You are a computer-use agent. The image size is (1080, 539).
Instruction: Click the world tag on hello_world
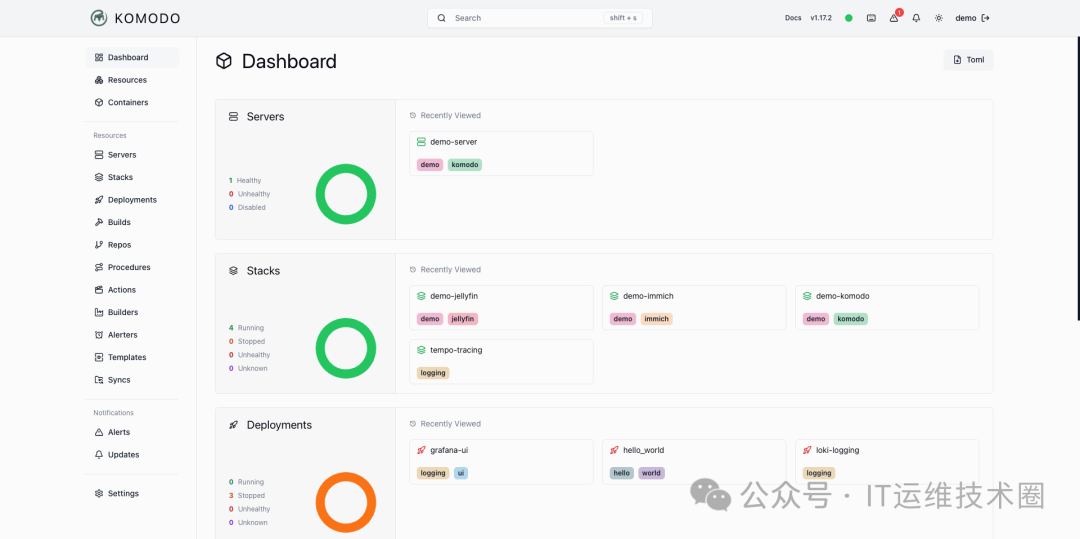[x=651, y=474]
